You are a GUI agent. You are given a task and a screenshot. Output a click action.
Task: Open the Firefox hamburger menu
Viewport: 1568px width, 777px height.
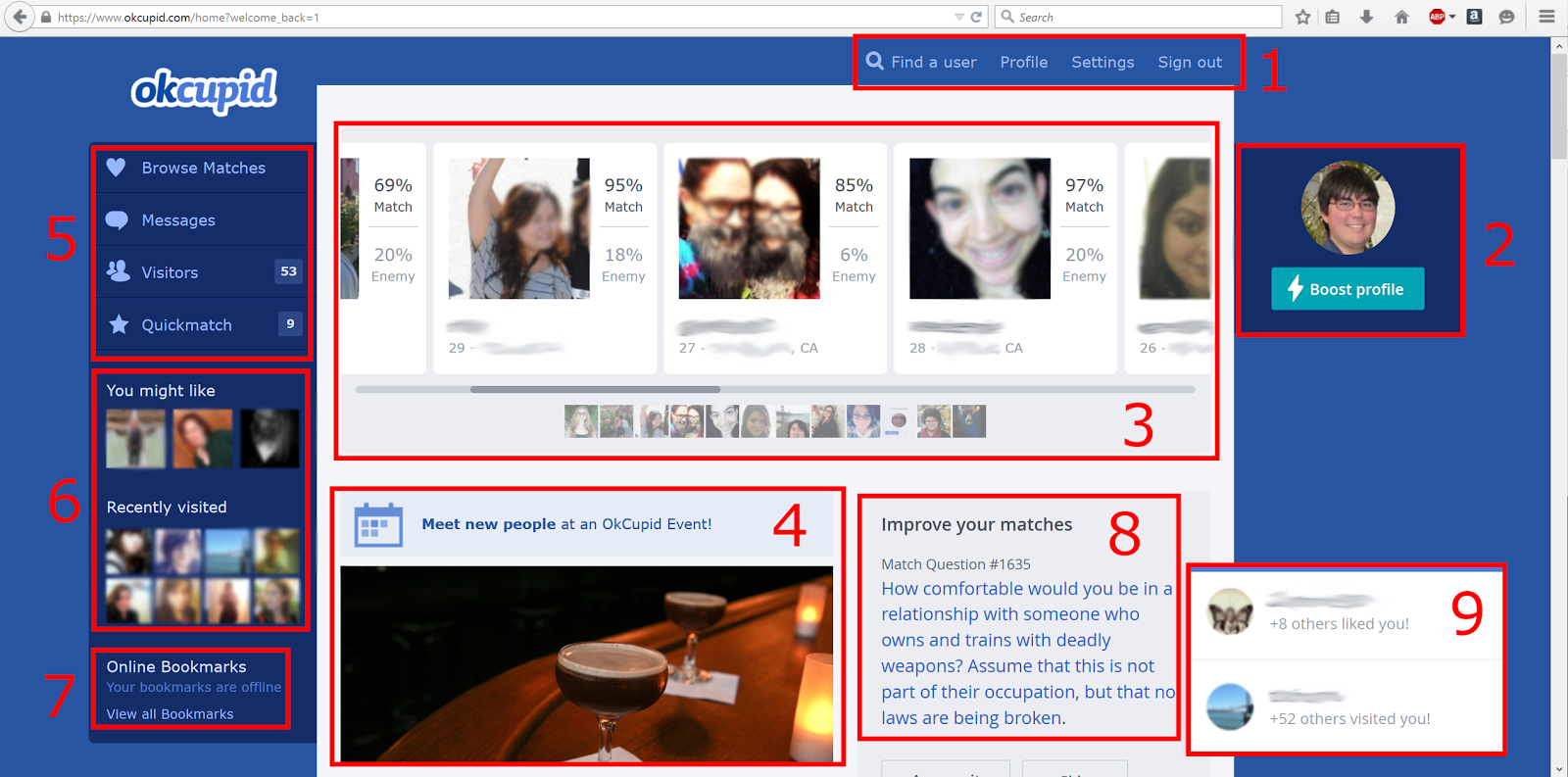(1546, 17)
